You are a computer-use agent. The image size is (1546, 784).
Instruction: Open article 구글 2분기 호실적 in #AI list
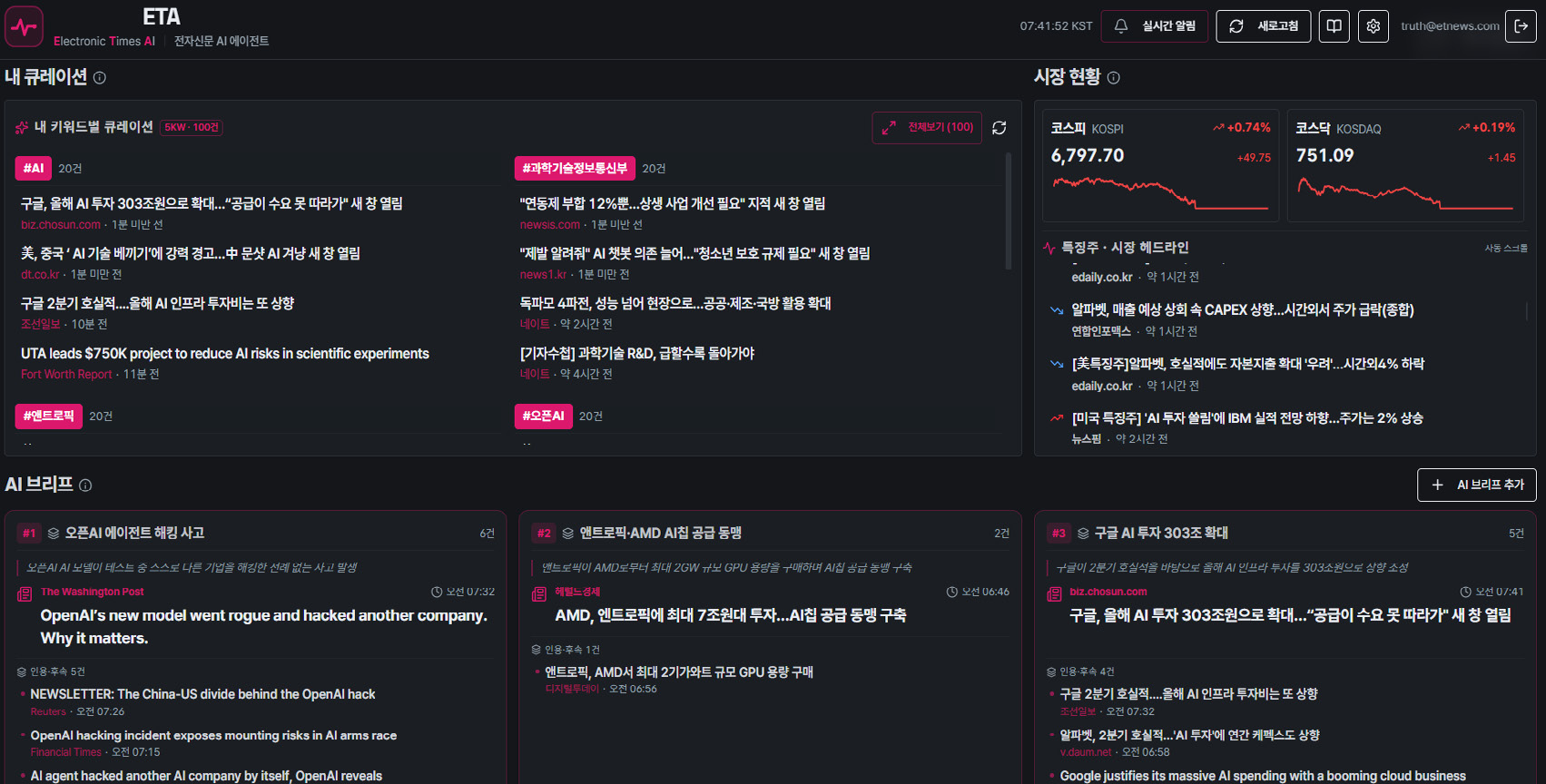pos(157,304)
